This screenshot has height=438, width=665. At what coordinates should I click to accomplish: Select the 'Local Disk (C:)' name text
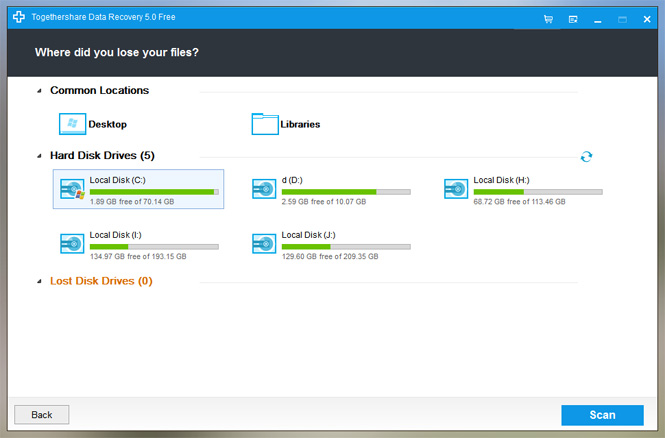[117, 180]
